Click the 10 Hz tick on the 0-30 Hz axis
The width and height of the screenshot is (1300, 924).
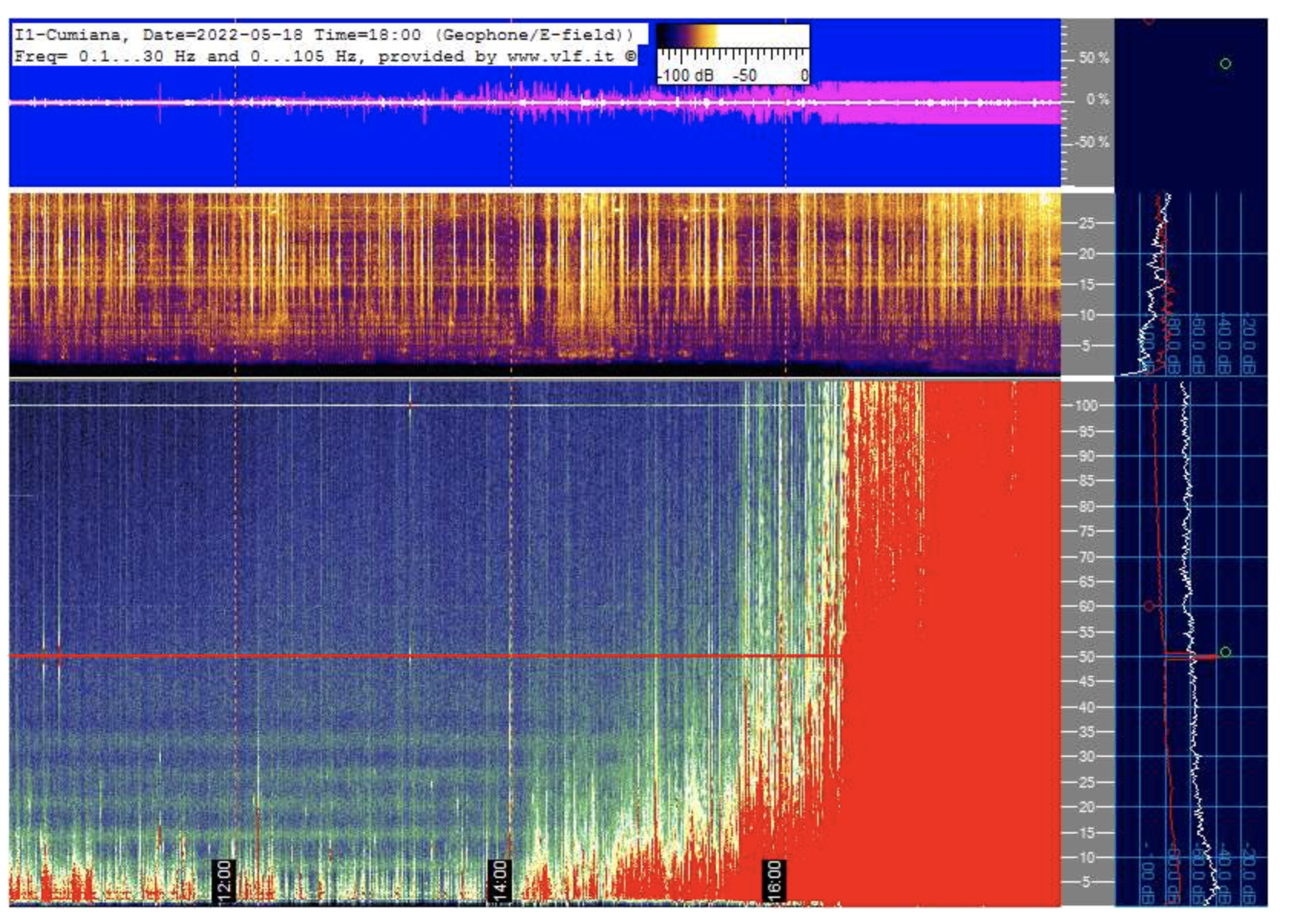pyautogui.click(x=1086, y=315)
